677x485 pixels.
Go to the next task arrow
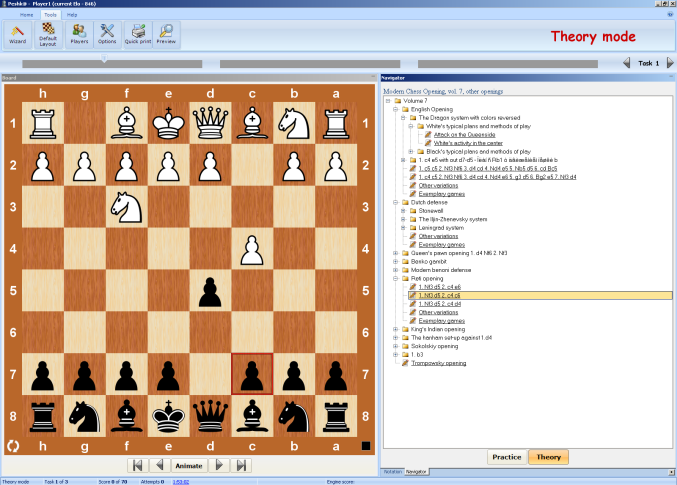(x=670, y=63)
